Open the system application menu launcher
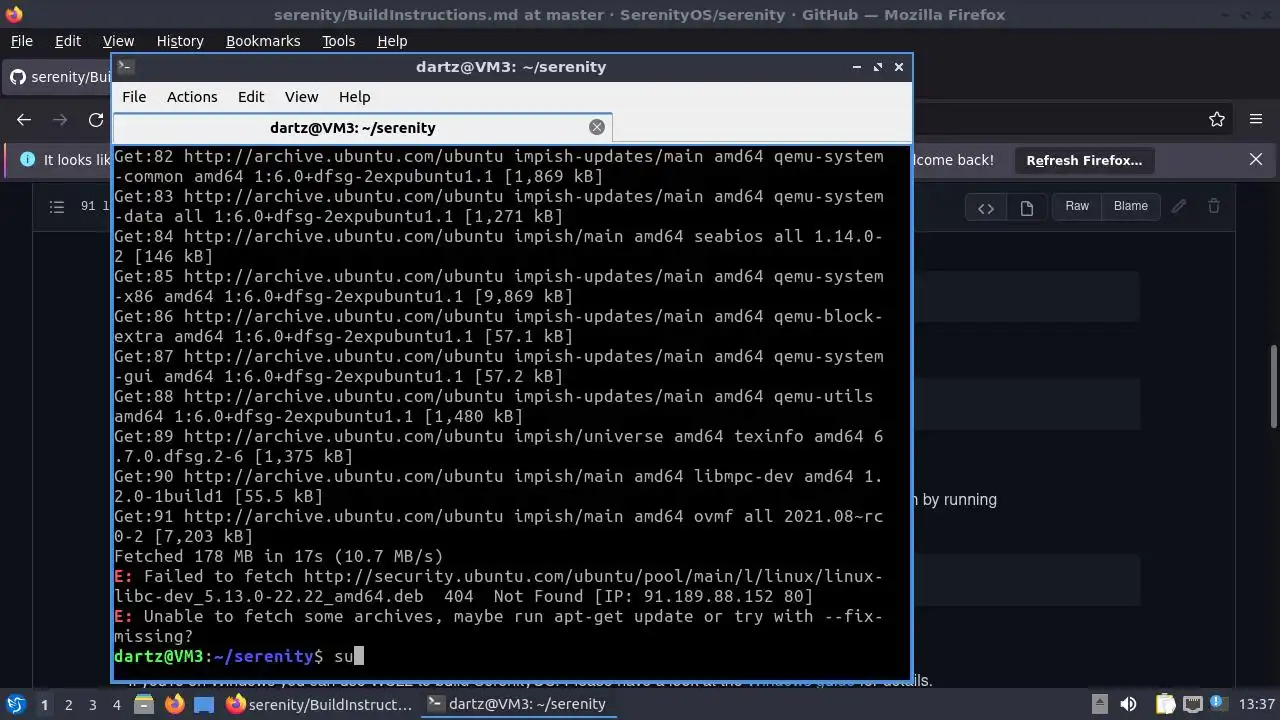Image resolution: width=1280 pixels, height=720 pixels. tap(16, 704)
